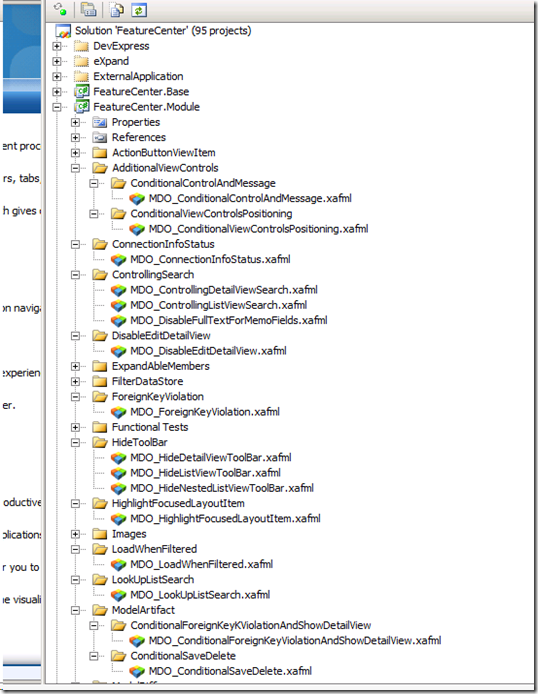538x694 pixels.
Task: Collapse the ConditionalViewControlsPositioning folder
Action: pyautogui.click(x=94, y=214)
